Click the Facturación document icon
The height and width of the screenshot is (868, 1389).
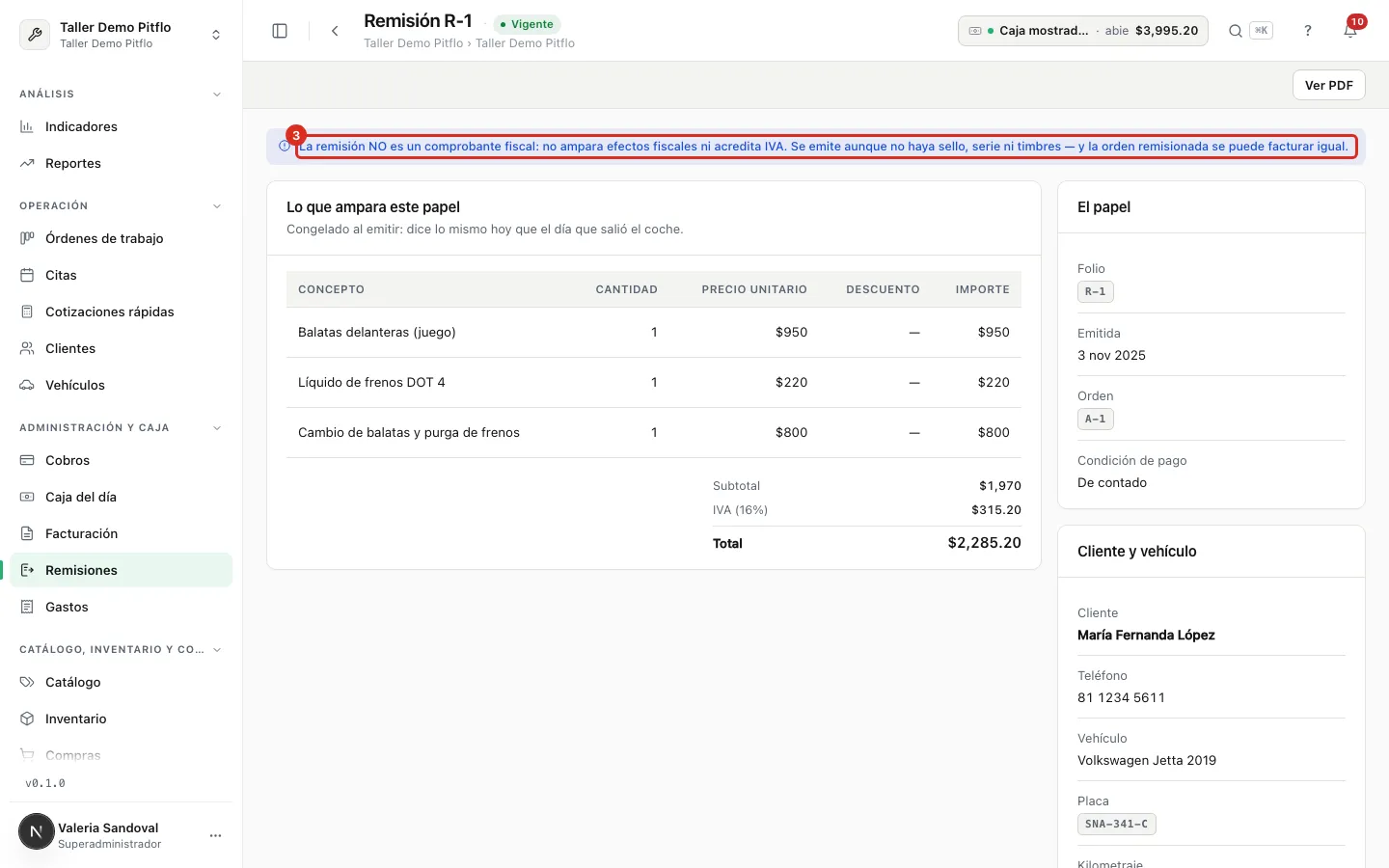tap(27, 533)
